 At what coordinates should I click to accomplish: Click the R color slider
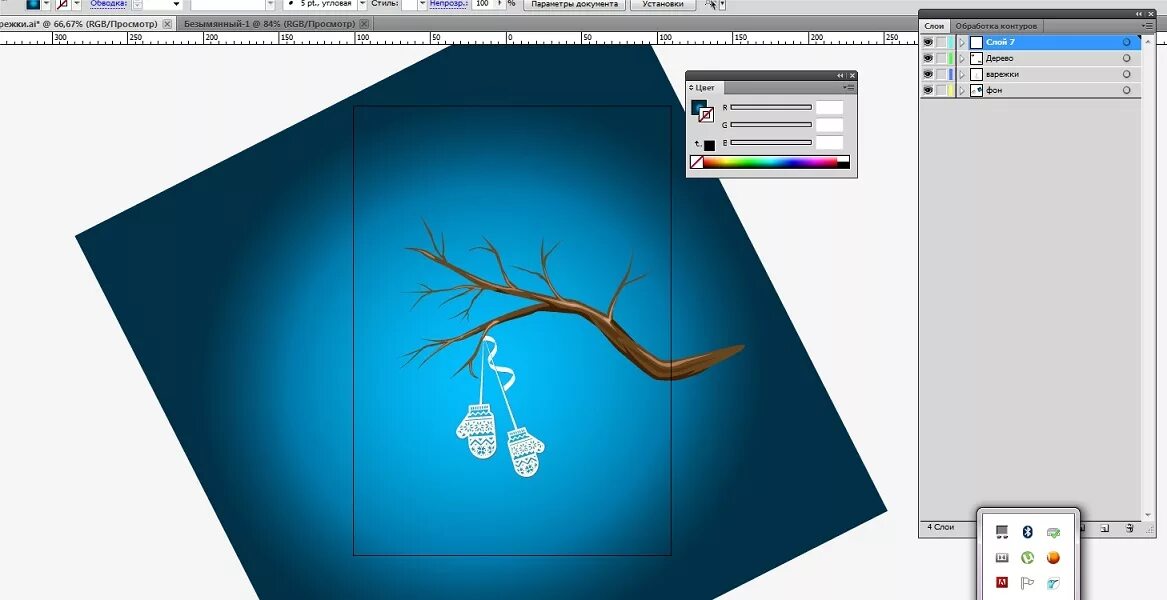click(x=771, y=107)
